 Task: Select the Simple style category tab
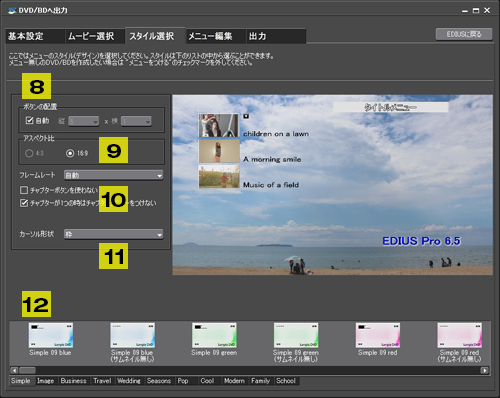click(x=21, y=381)
